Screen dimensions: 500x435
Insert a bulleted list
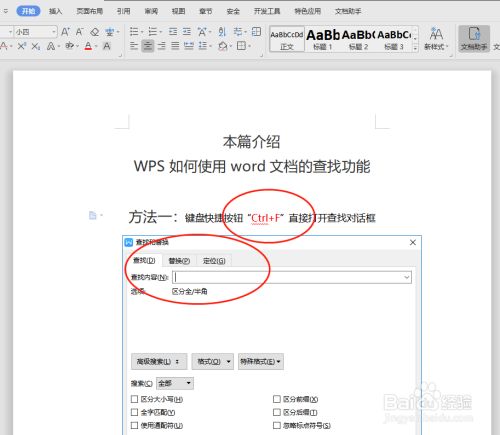coord(134,32)
